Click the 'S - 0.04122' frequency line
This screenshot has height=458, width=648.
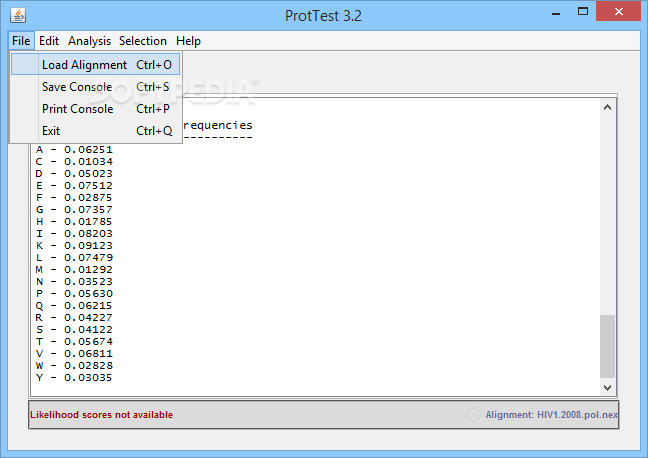click(x=74, y=329)
